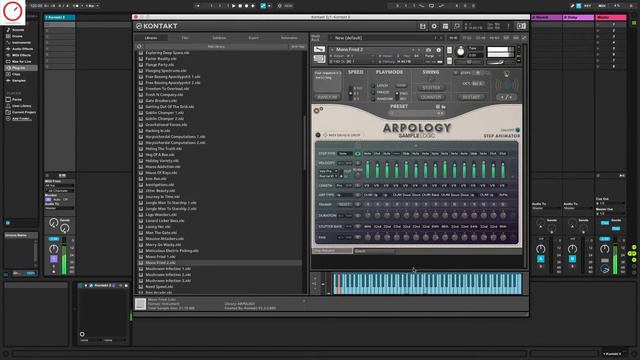The height and width of the screenshot is (360, 640).
Task: Select Mono Fried 2.nki in library list
Action: [220, 263]
